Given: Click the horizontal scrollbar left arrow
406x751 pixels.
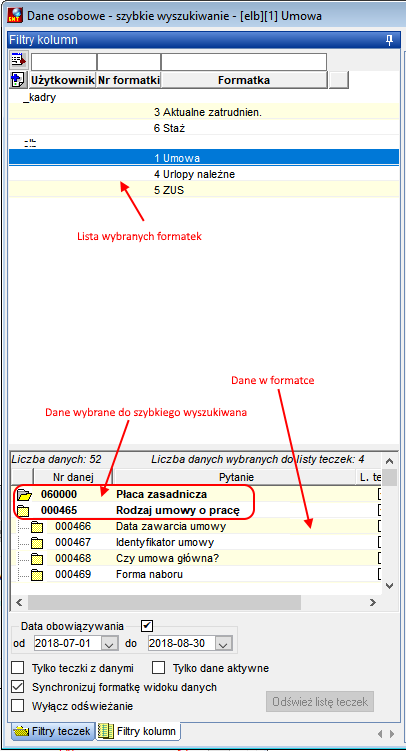Looking at the screenshot, I should [19, 602].
